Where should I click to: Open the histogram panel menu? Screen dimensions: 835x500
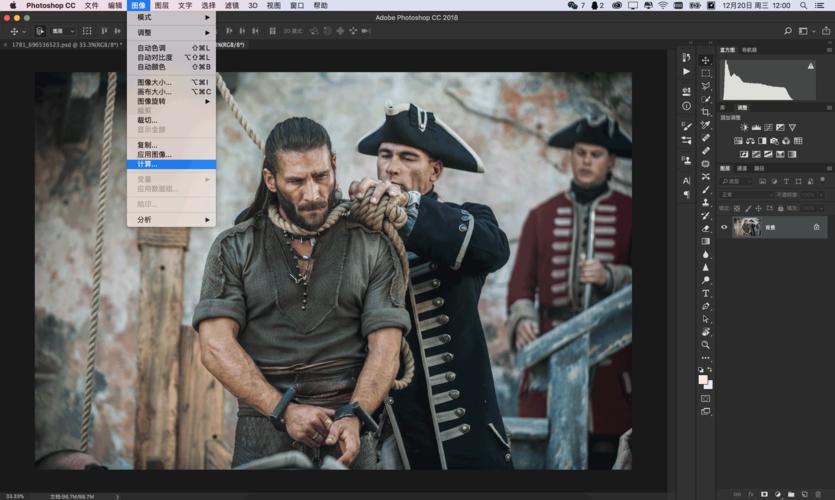[x=829, y=50]
